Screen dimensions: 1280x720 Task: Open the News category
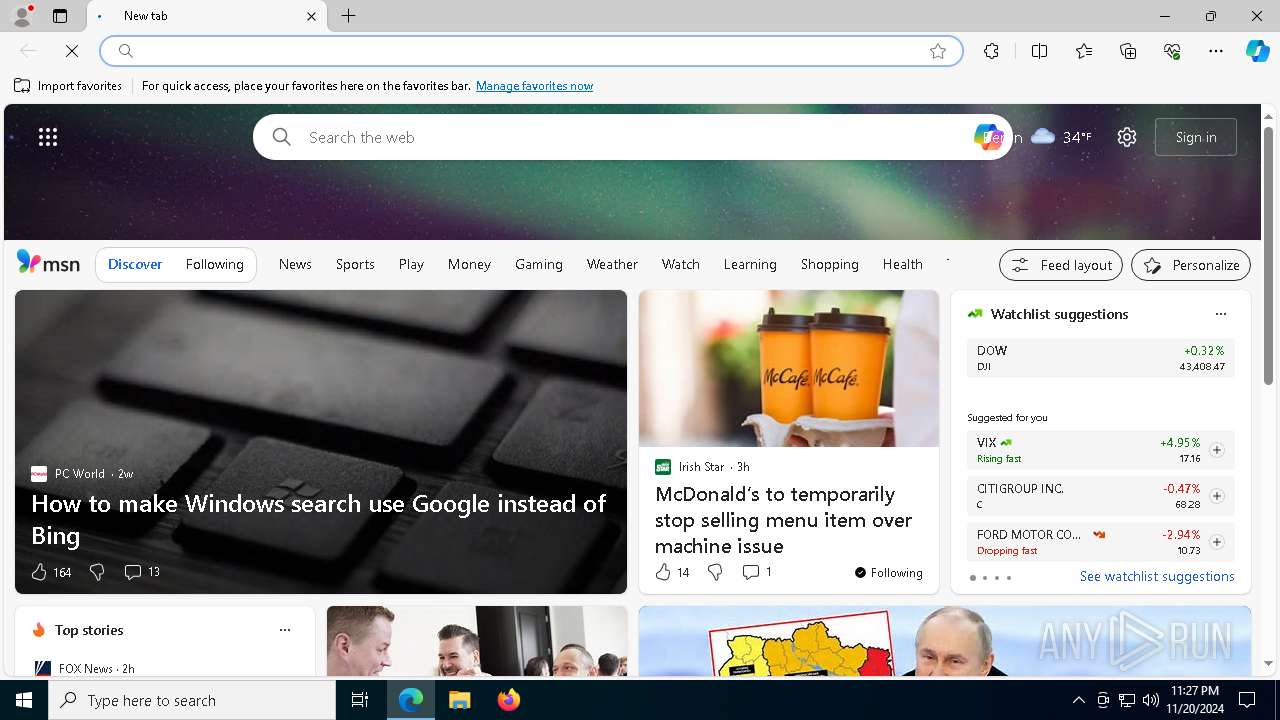click(x=295, y=264)
